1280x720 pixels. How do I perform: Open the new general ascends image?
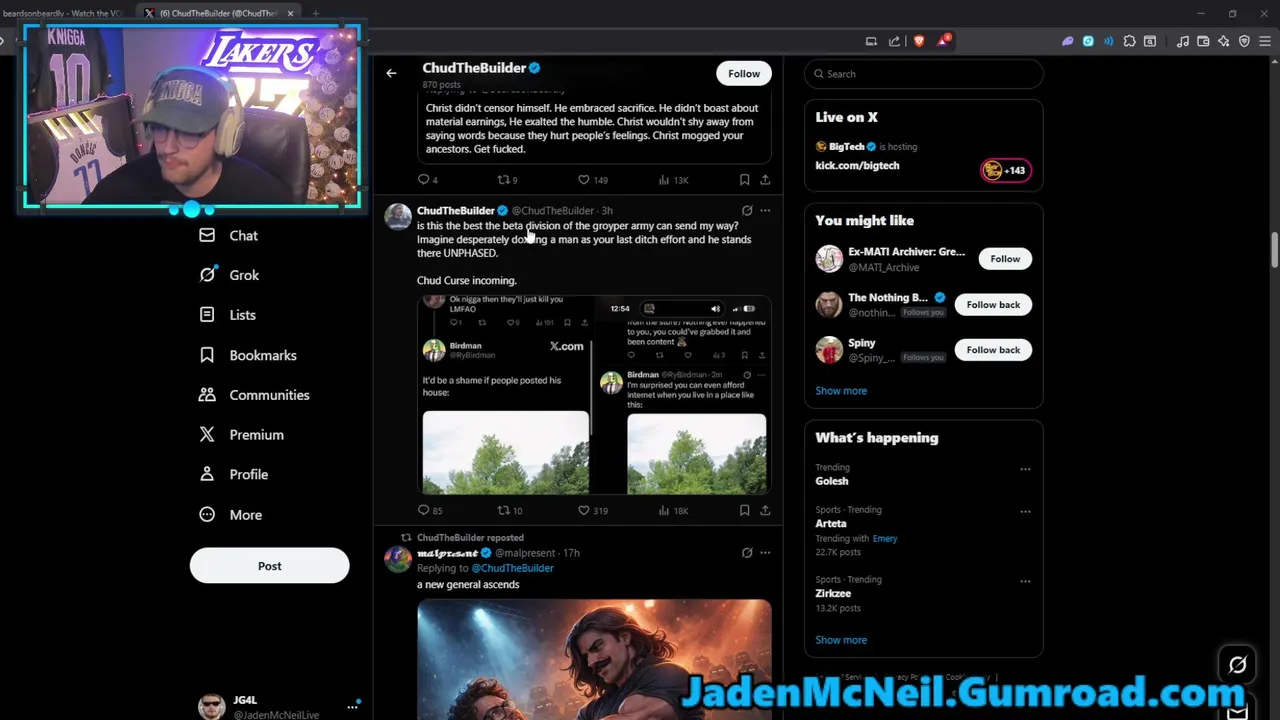[x=594, y=659]
